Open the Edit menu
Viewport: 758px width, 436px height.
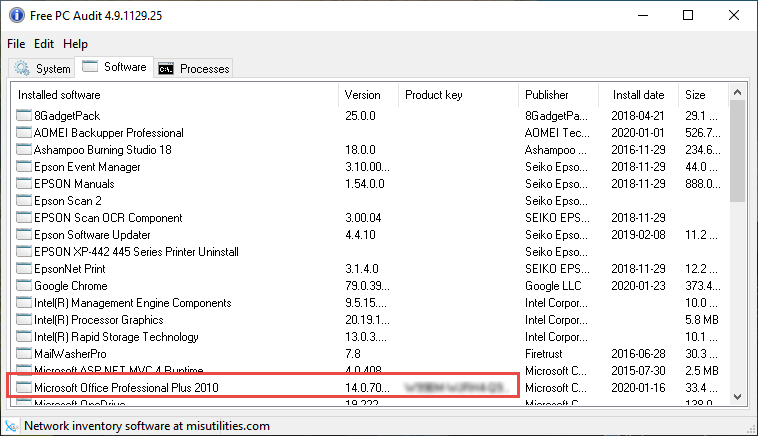(x=44, y=44)
